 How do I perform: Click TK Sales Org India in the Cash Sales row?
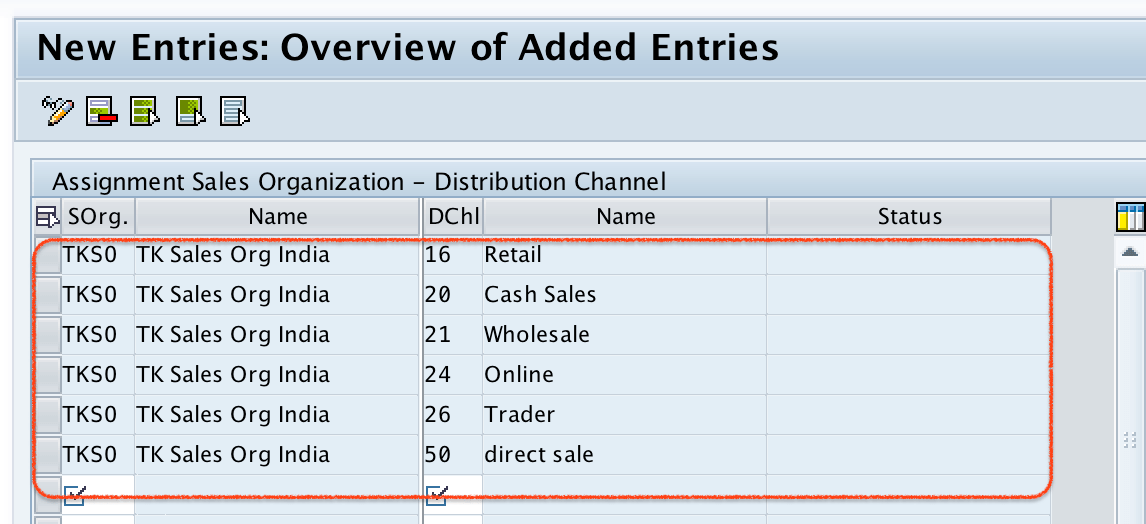pyautogui.click(x=233, y=295)
